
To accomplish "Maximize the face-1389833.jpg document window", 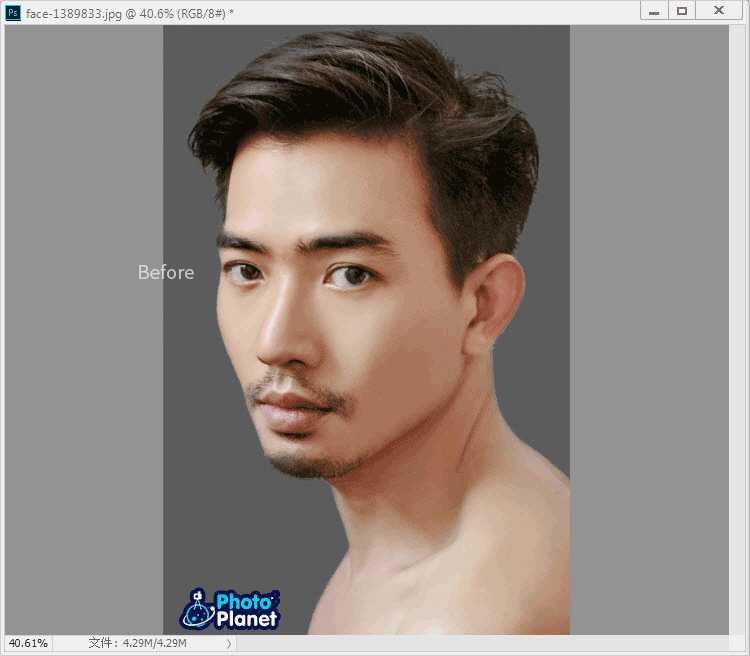I will [682, 11].
